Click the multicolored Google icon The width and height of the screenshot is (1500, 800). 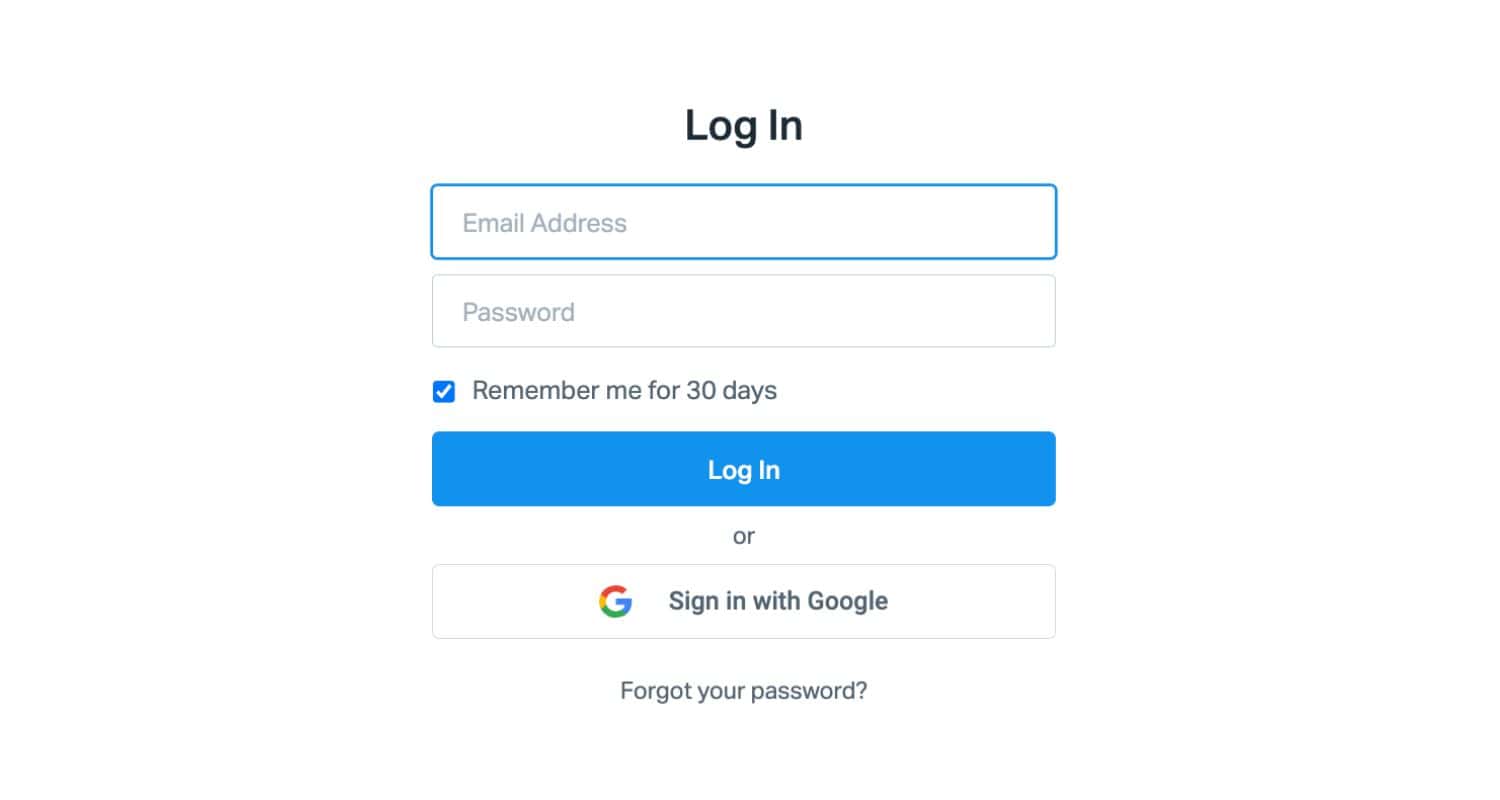coord(616,601)
